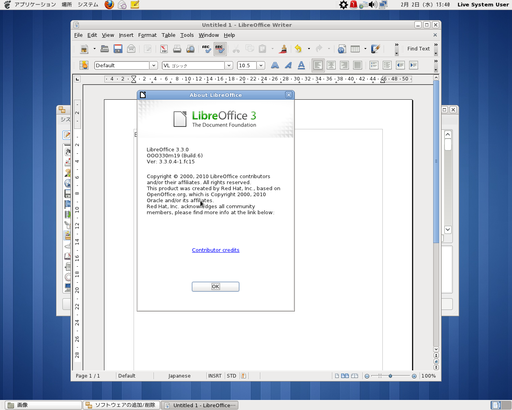Click the Styles and Formatting icon

pyautogui.click(x=84, y=65)
